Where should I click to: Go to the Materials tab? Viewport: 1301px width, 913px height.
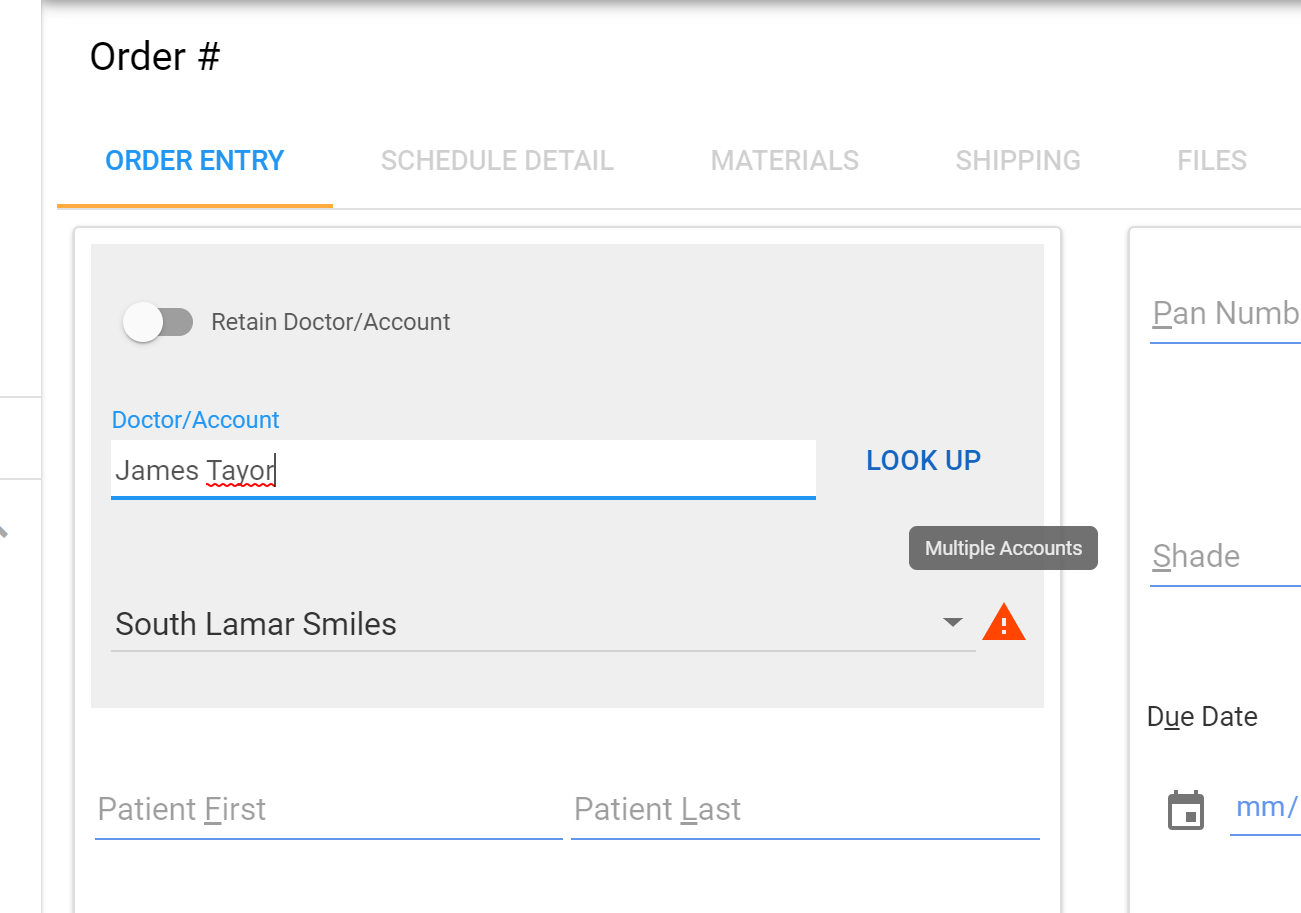click(x=785, y=161)
